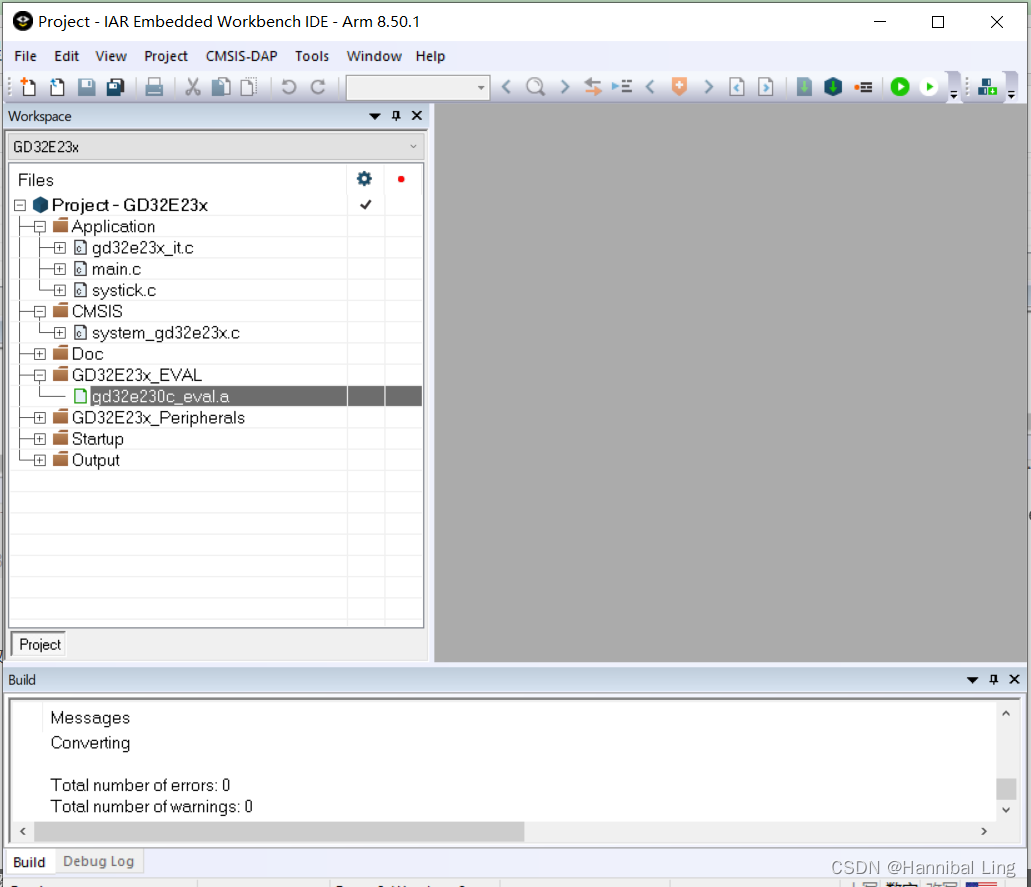Open the Tools menu

pos(312,56)
